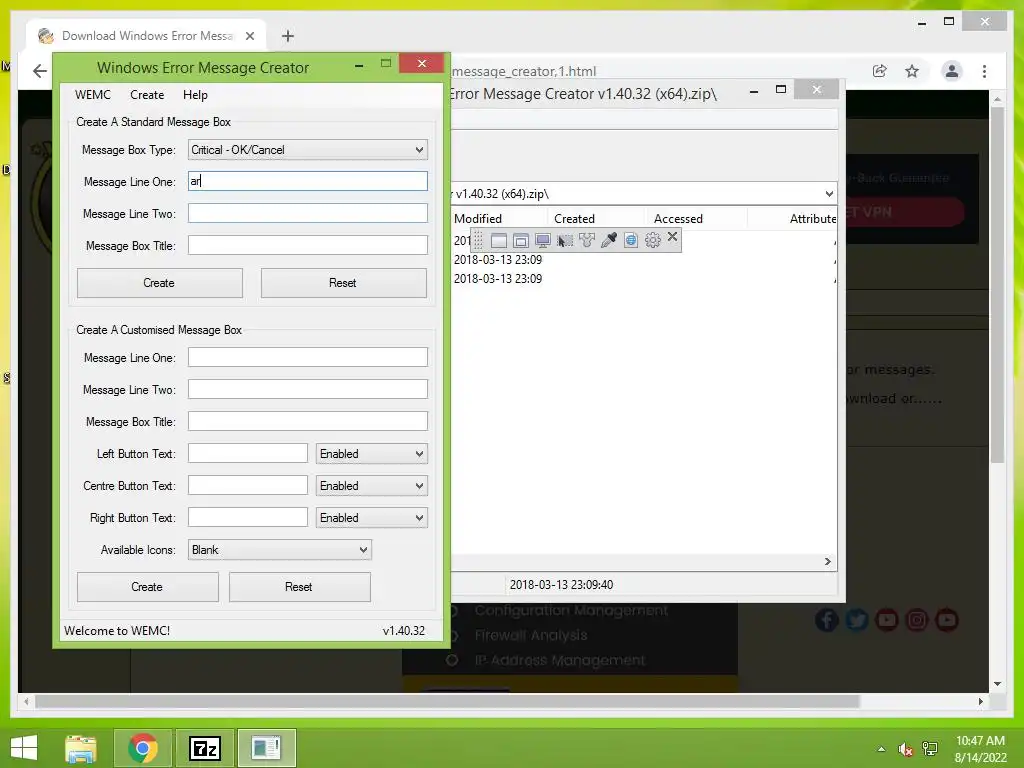Click capture full screen monitor icon
Screen dimensions: 1024x768
click(543, 240)
